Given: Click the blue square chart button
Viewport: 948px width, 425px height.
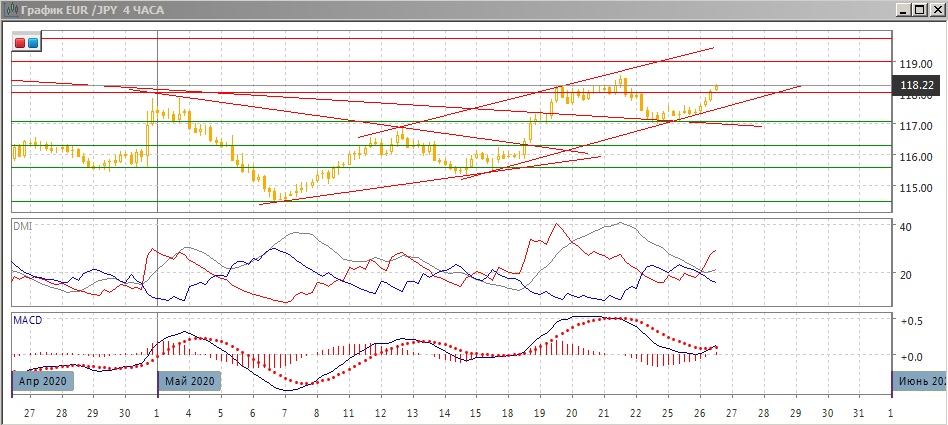Looking at the screenshot, I should (32, 43).
